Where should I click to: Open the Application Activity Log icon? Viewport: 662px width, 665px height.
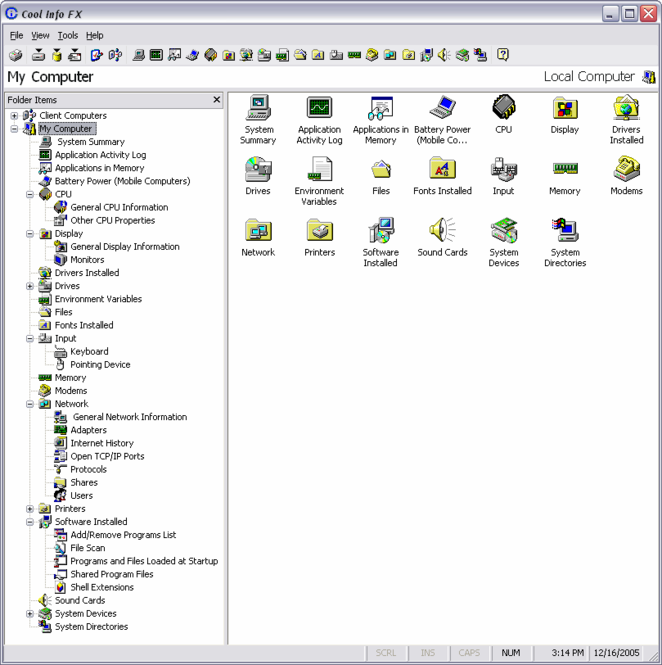[x=319, y=108]
